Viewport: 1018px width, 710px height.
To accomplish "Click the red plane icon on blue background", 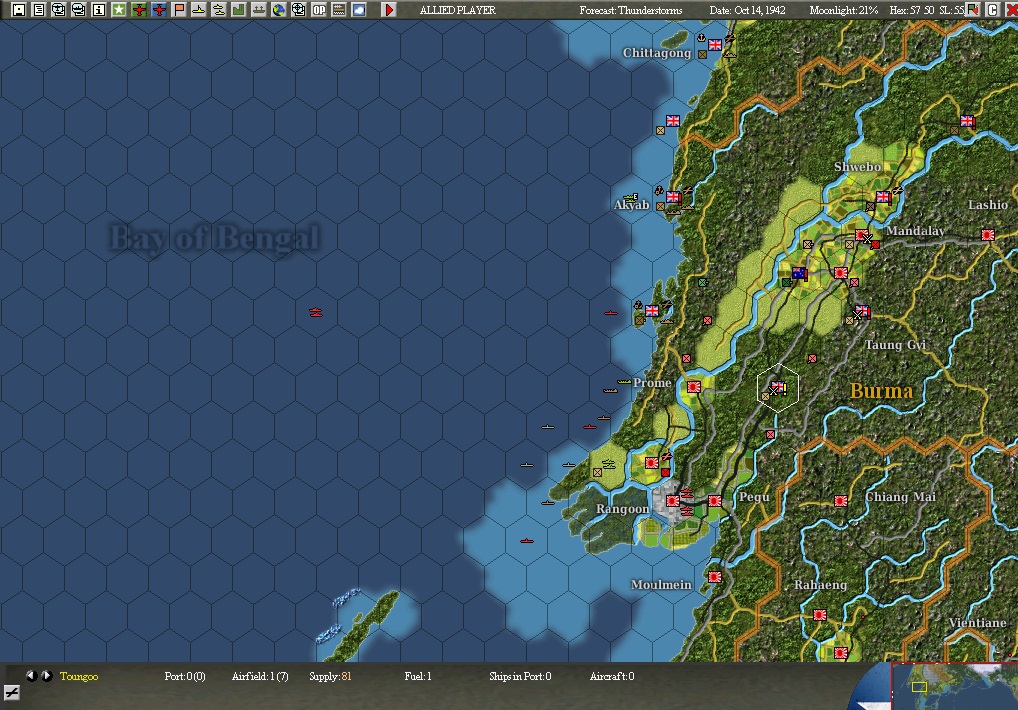I will tap(159, 10).
